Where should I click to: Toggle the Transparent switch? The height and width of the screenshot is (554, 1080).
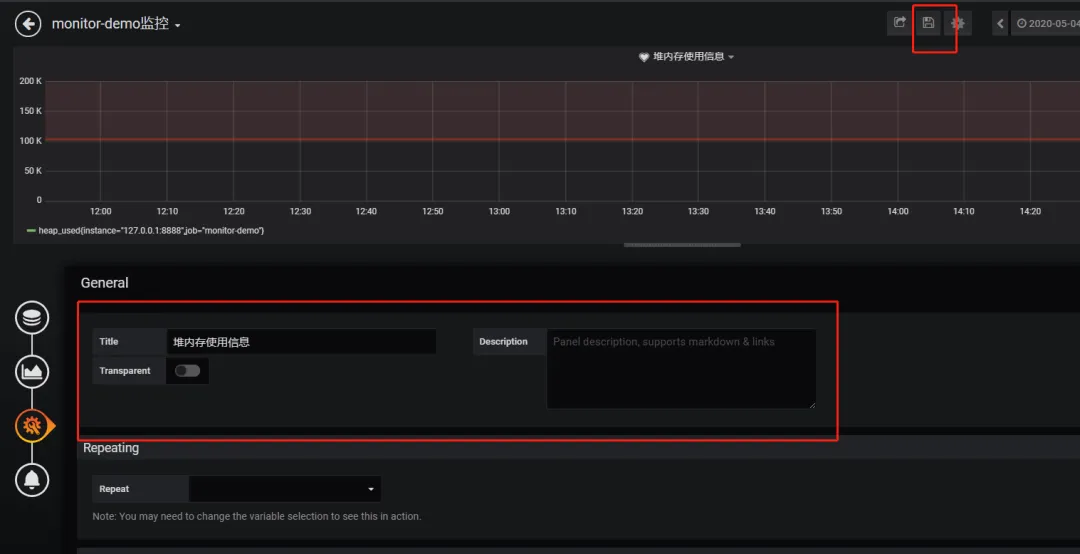click(187, 371)
